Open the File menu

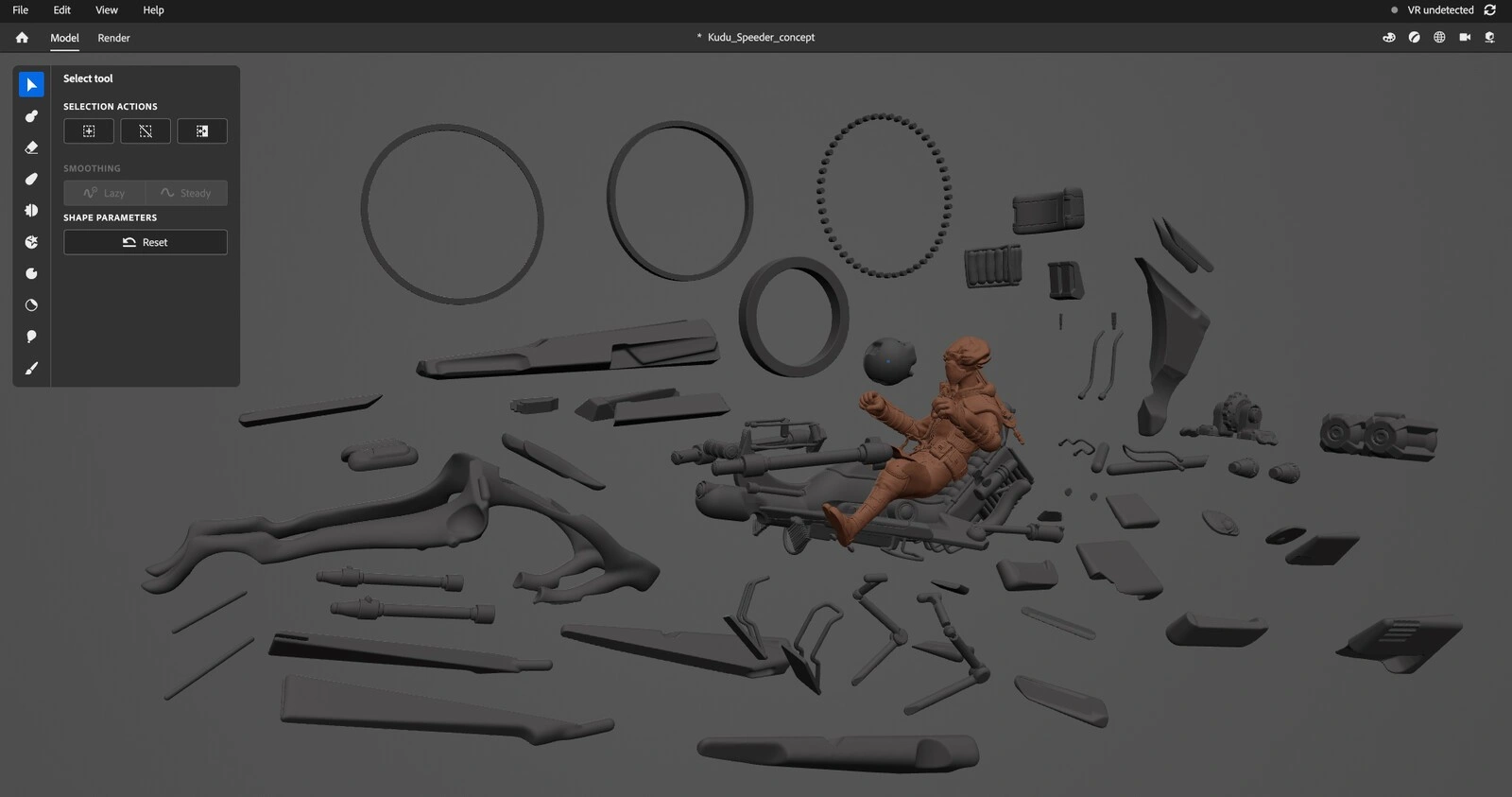point(20,10)
